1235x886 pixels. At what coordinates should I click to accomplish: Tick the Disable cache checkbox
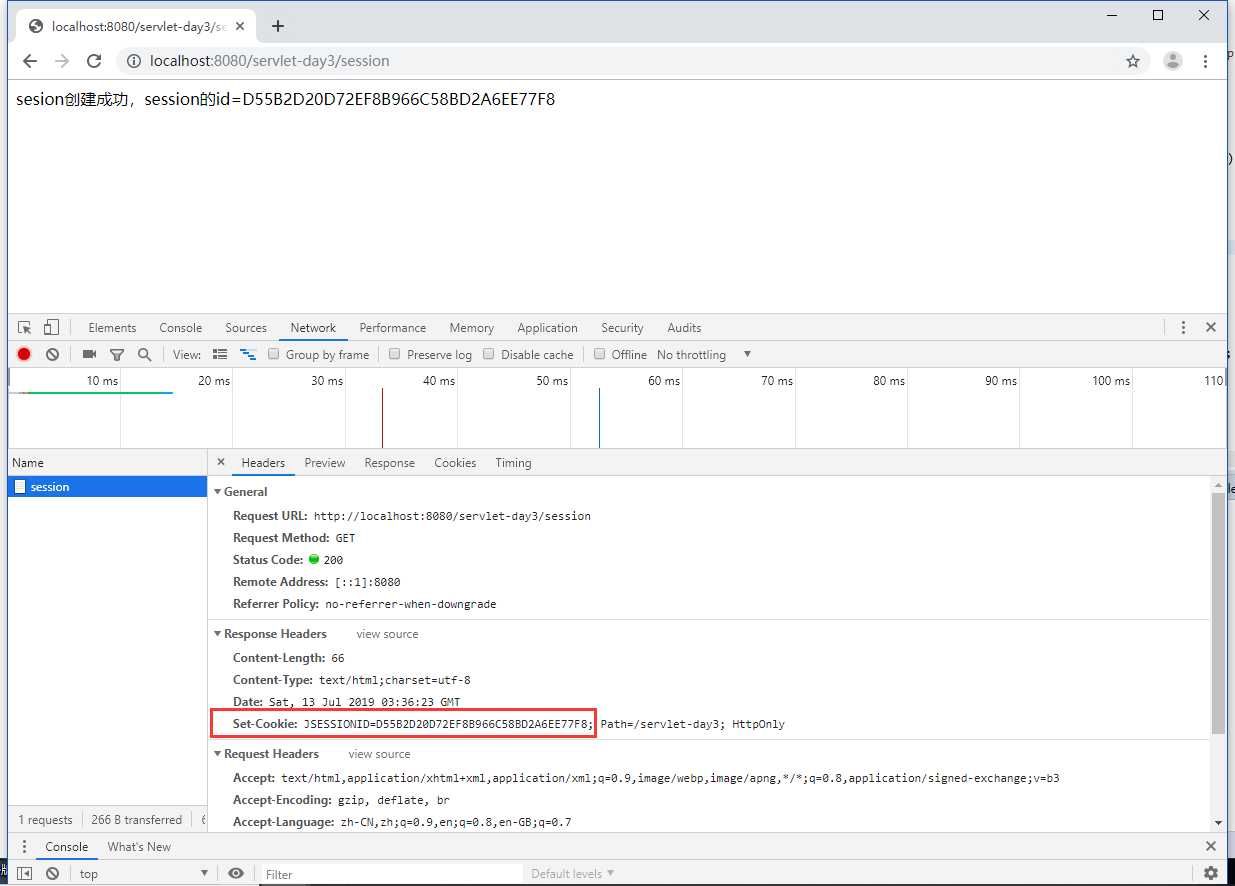tap(489, 354)
